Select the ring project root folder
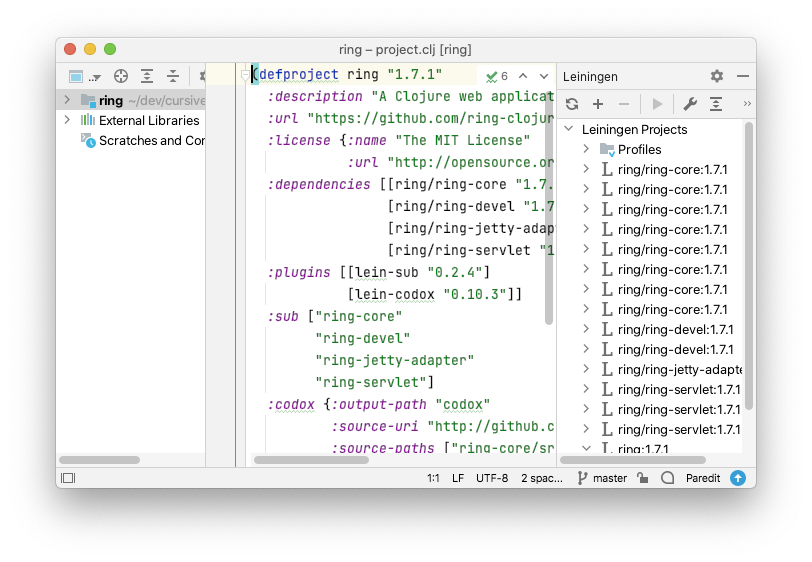 (x=130, y=100)
